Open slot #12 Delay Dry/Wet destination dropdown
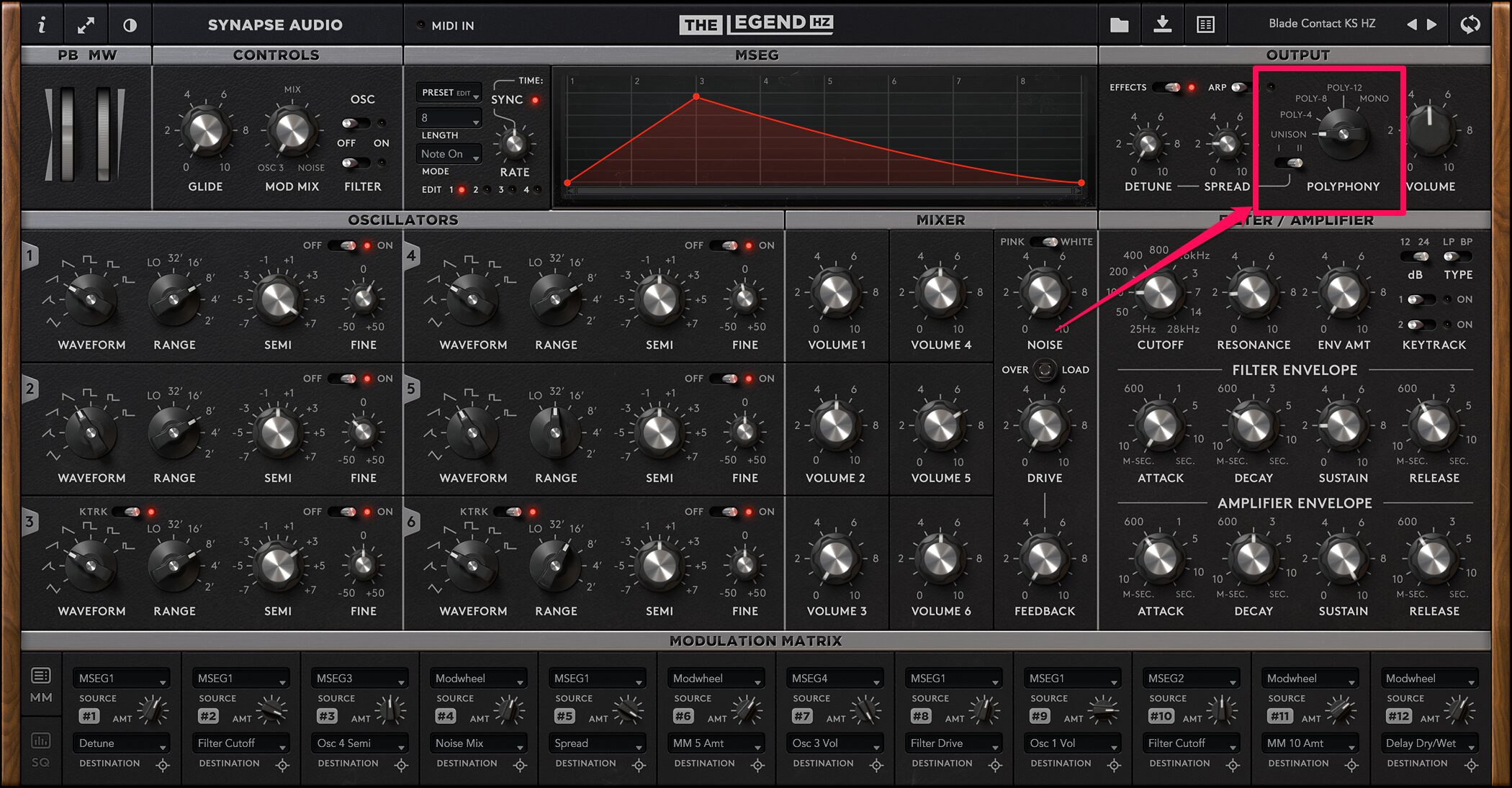1512x788 pixels. click(1428, 743)
